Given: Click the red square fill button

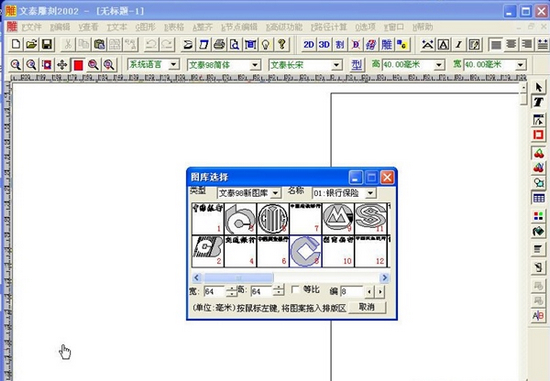Looking at the screenshot, I should 78,65.
